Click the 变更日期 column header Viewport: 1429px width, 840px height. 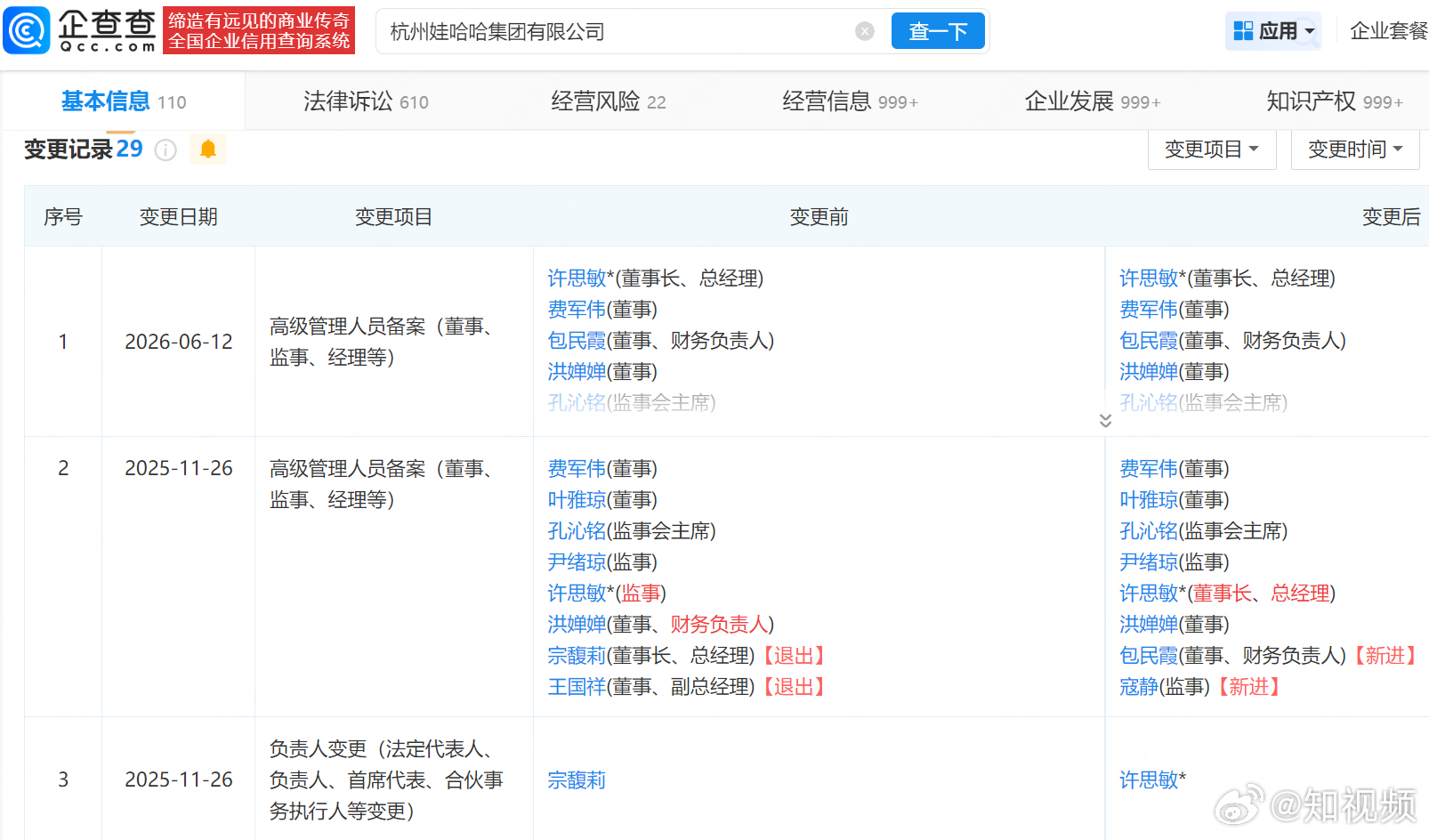pyautogui.click(x=179, y=217)
